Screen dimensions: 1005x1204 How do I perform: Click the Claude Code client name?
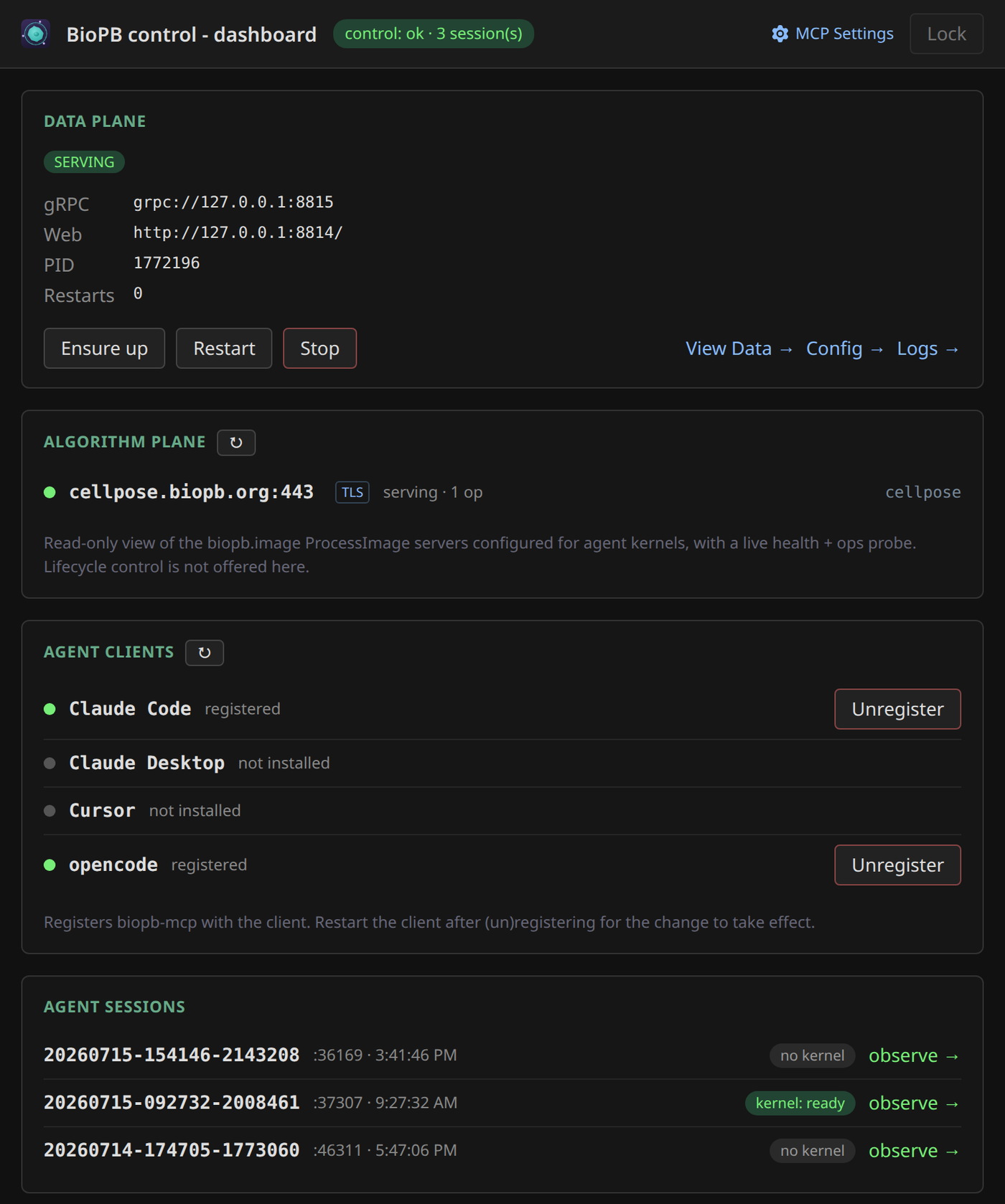pos(130,709)
